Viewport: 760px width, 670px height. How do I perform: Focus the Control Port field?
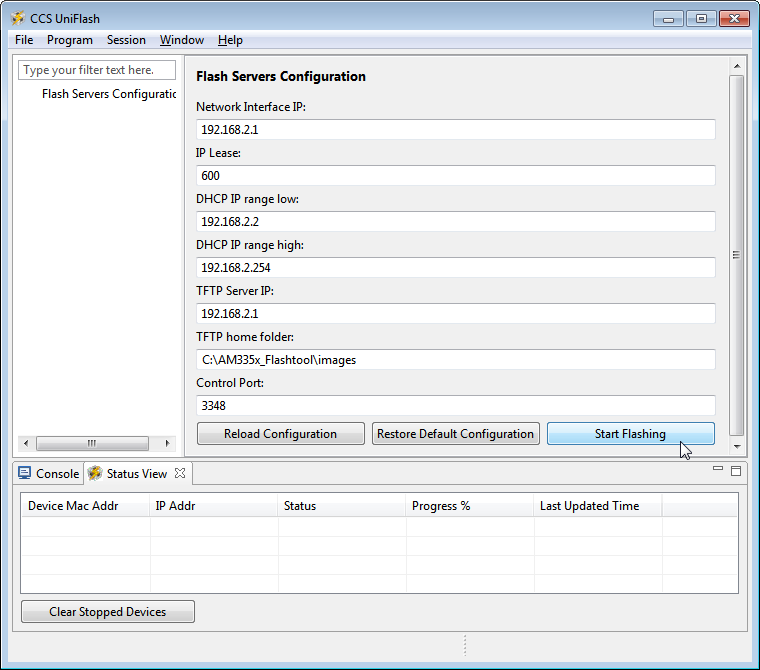(x=456, y=406)
